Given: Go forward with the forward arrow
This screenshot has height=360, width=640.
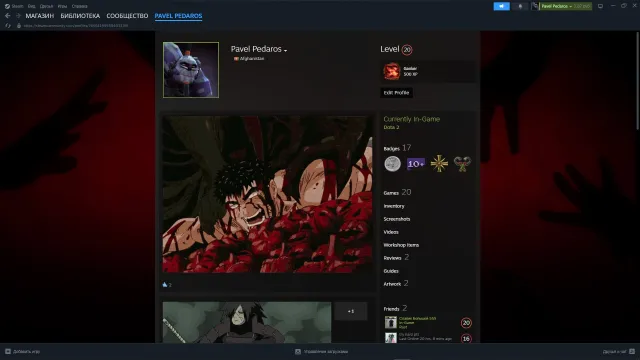Looking at the screenshot, I should coord(18,16).
